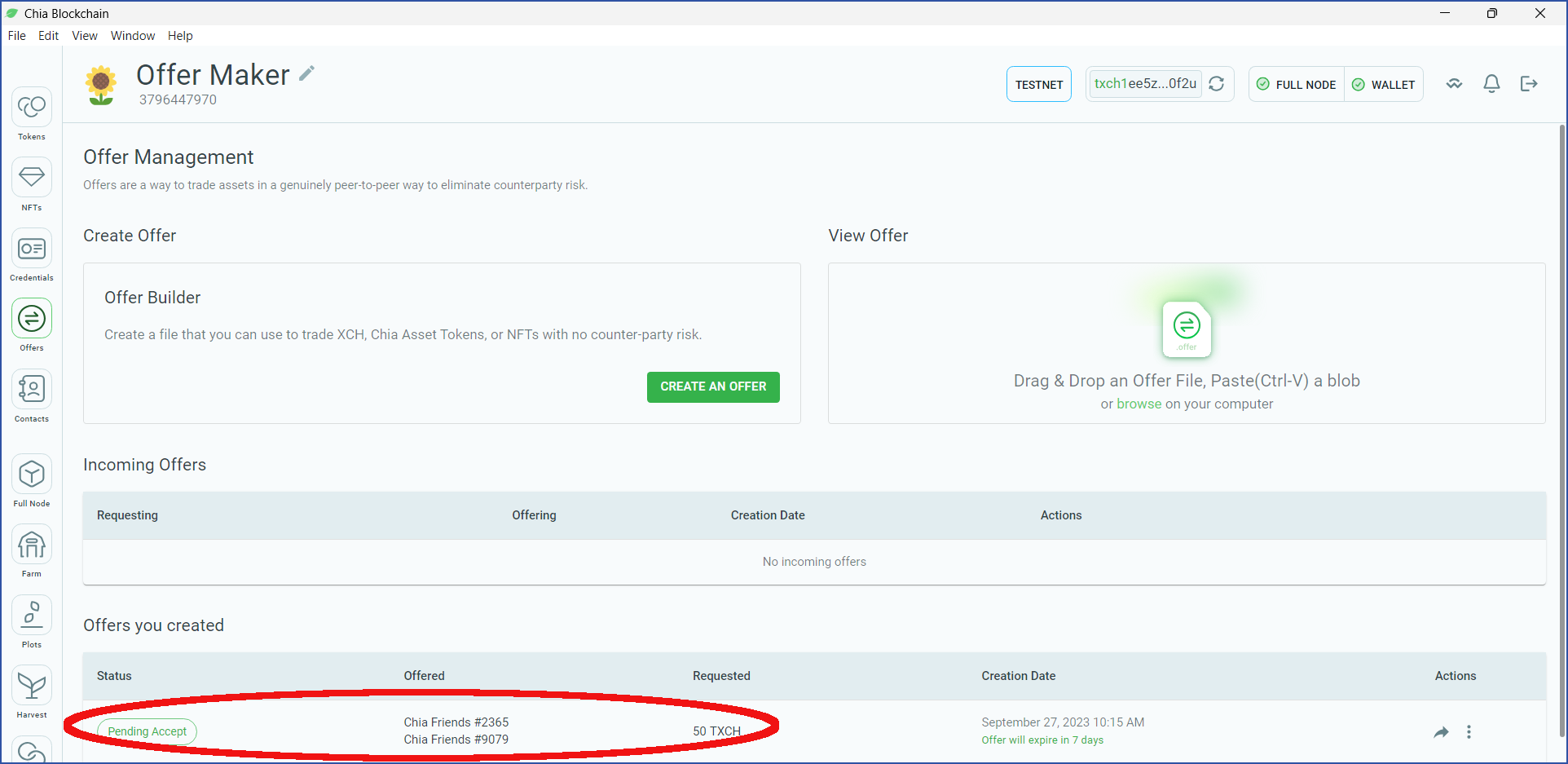Share the Pending Accept offer
The width and height of the screenshot is (1568, 764).
1441,732
